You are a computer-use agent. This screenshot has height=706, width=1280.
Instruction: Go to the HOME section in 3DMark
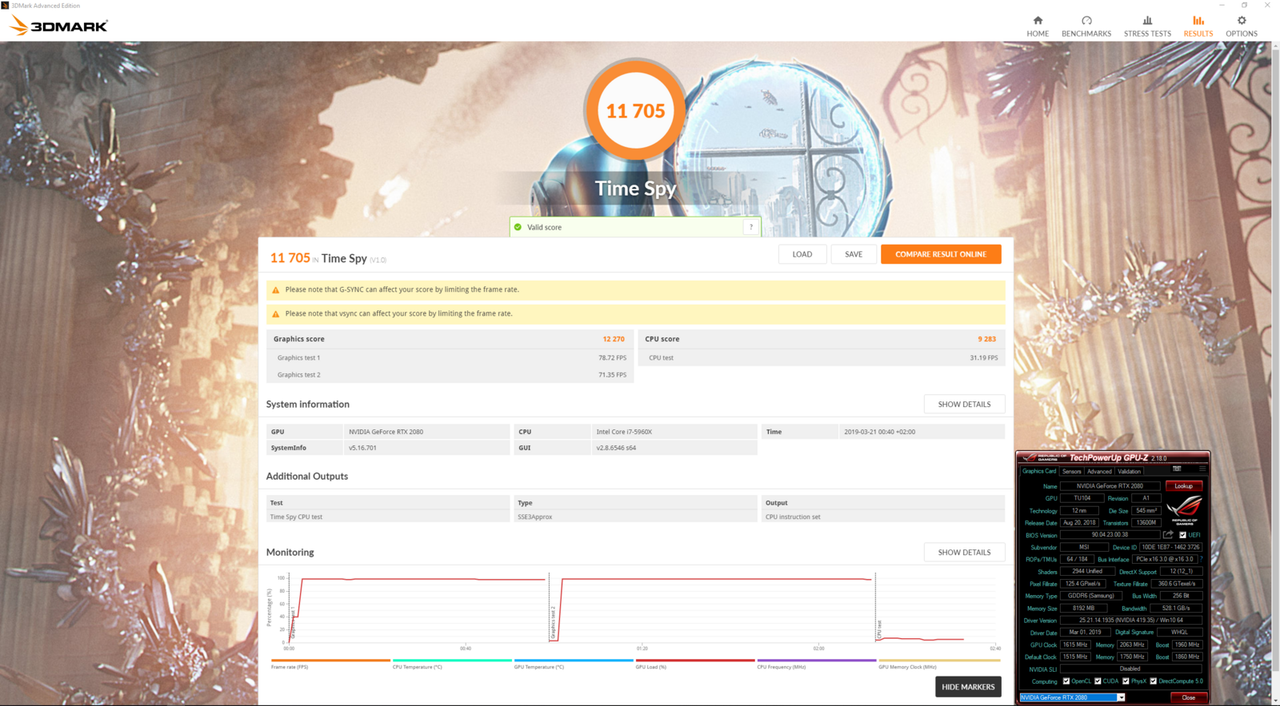point(1038,26)
